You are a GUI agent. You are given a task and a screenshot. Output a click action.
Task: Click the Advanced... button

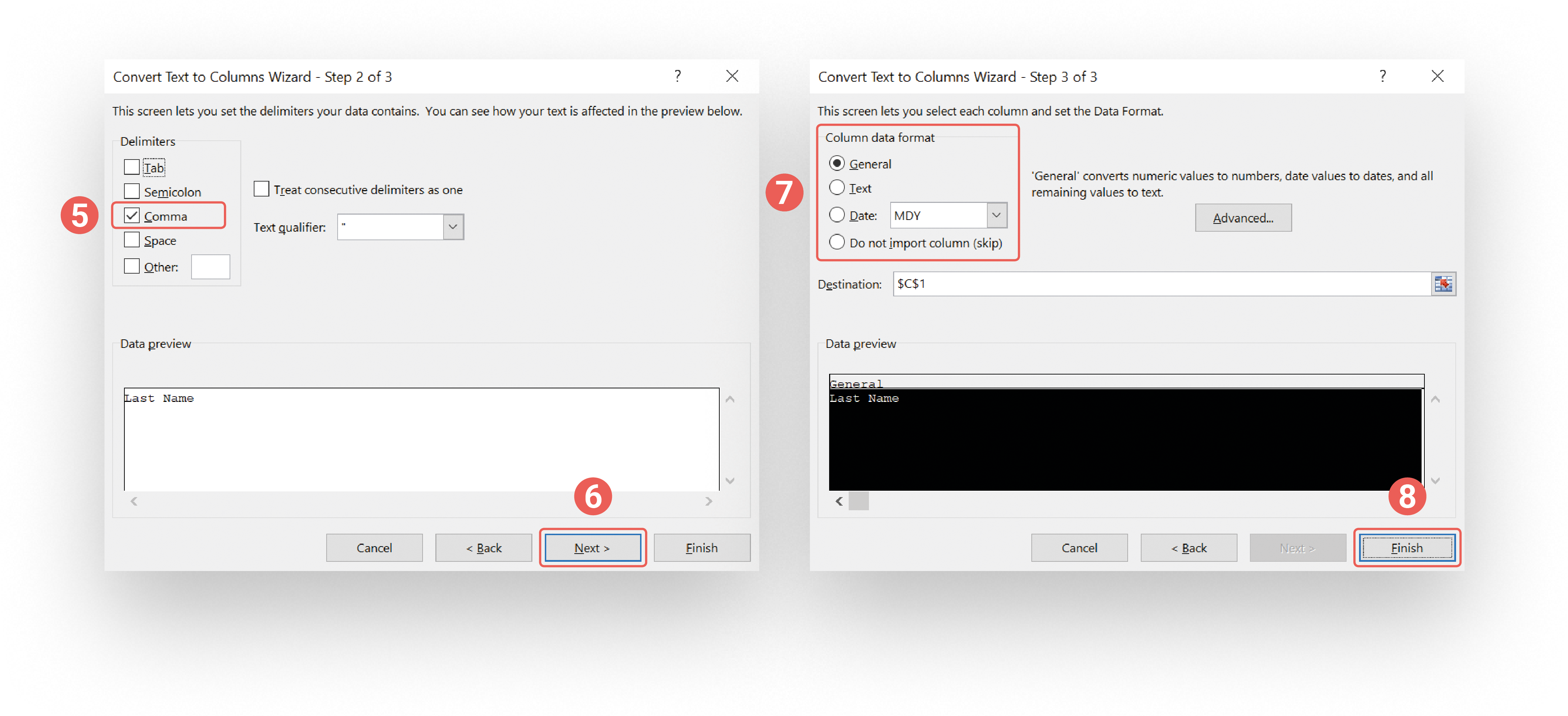click(1243, 218)
